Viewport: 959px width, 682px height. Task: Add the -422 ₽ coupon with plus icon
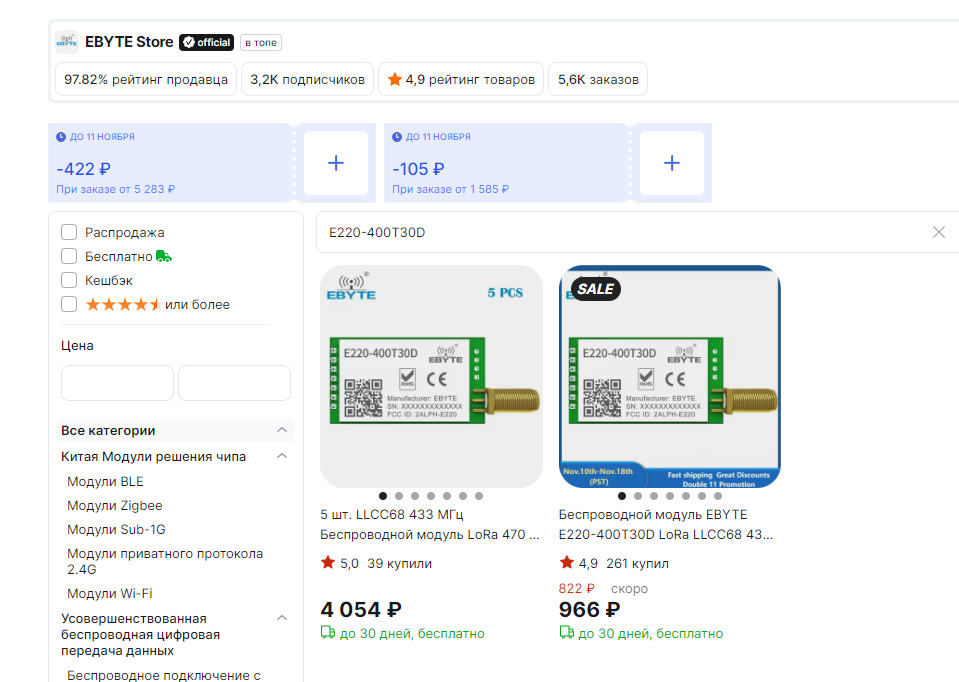tap(336, 163)
